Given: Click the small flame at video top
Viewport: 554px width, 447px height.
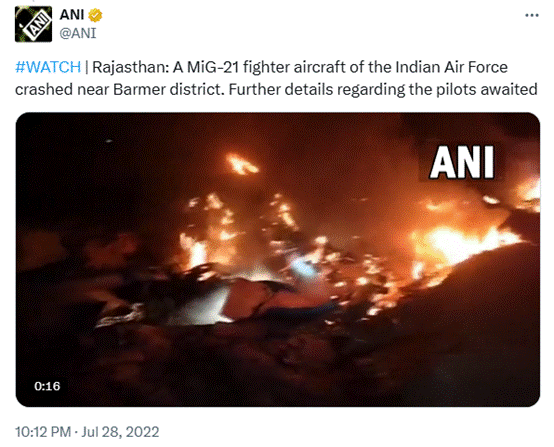Looking at the screenshot, I should click(242, 164).
